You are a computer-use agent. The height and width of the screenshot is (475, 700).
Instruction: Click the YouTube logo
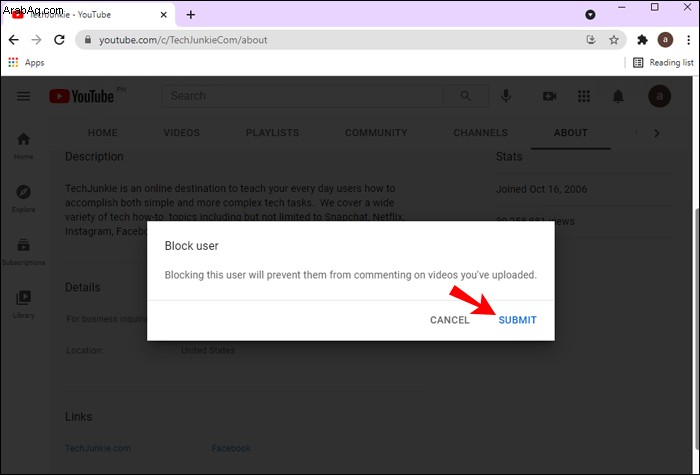[81, 96]
